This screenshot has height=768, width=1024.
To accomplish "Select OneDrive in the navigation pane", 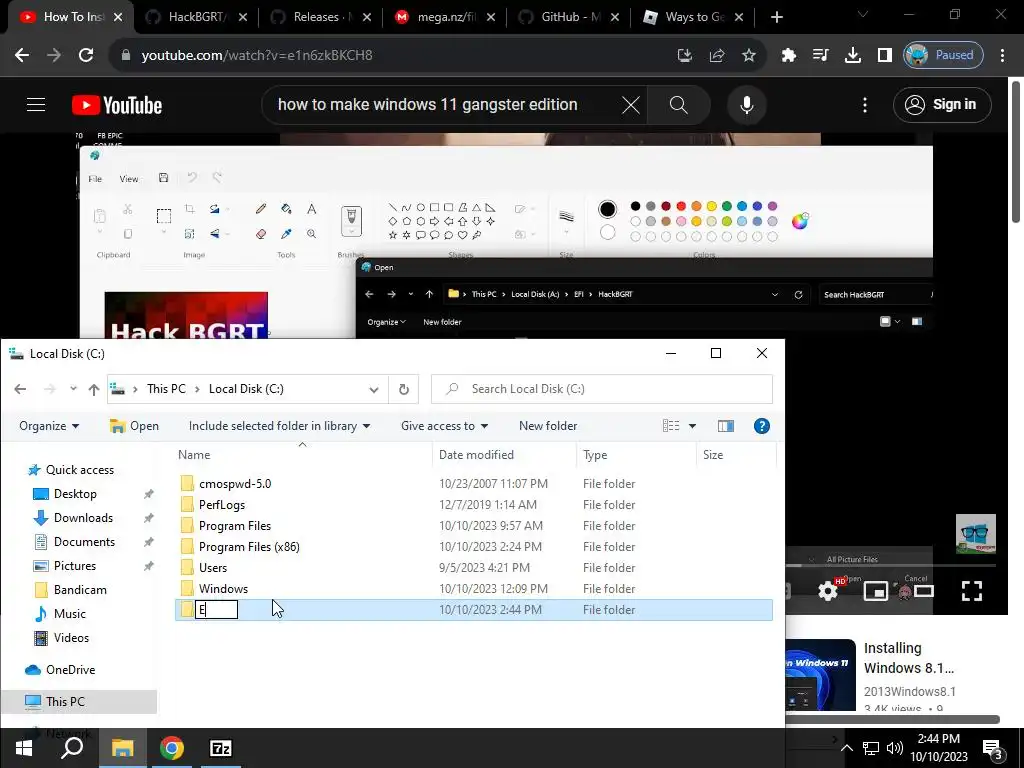I will pos(71,670).
